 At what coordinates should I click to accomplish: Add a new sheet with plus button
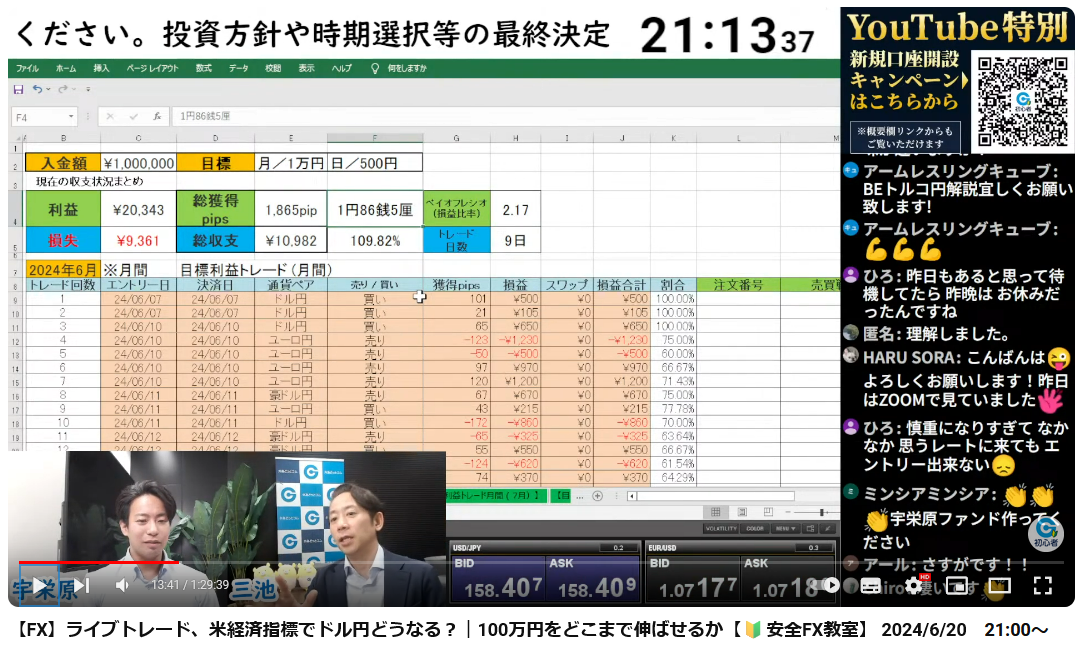click(597, 495)
